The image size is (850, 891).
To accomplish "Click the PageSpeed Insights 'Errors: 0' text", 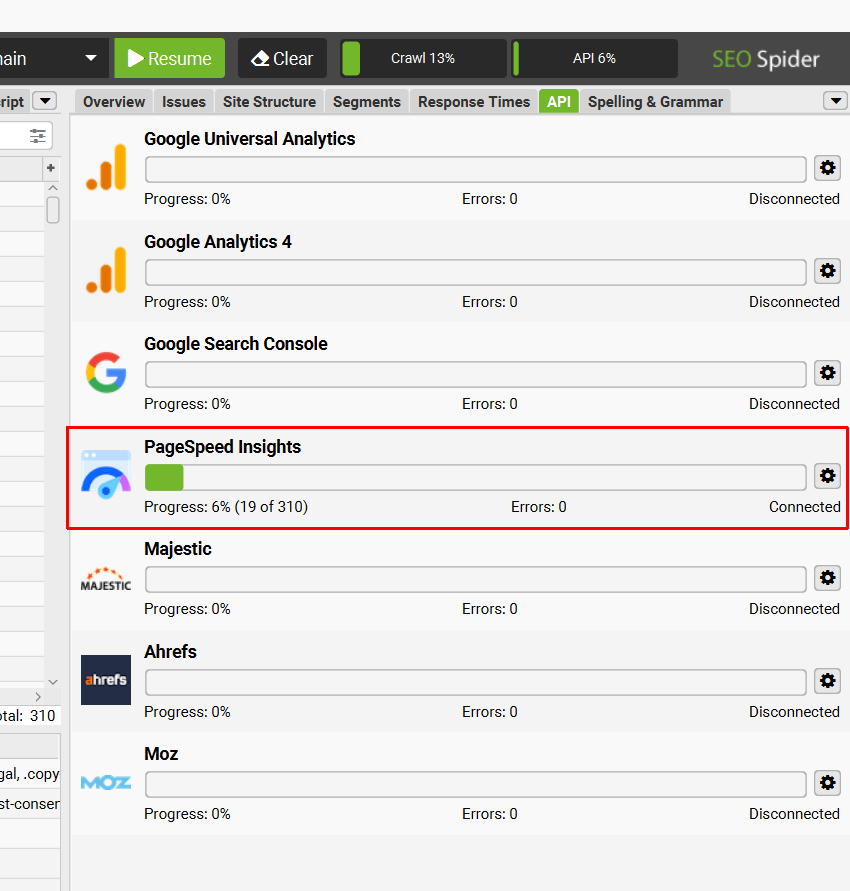I will (x=539, y=506).
